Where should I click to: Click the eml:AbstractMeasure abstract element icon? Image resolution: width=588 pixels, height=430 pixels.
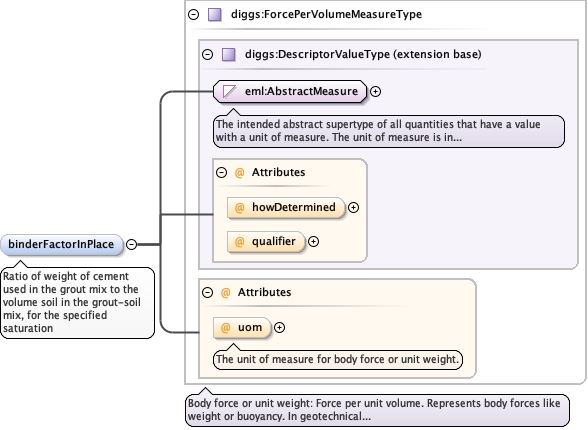[x=229, y=91]
